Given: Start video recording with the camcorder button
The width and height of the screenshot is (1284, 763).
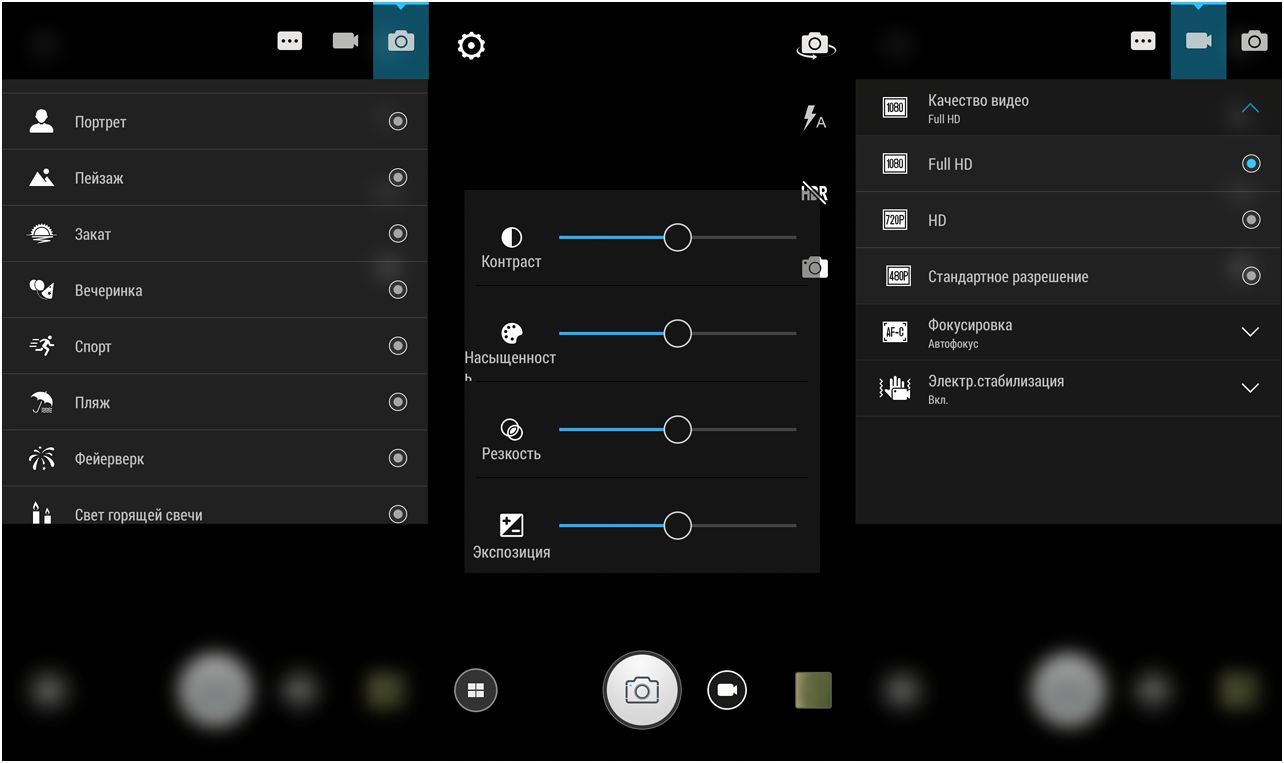Looking at the screenshot, I should pyautogui.click(x=727, y=690).
